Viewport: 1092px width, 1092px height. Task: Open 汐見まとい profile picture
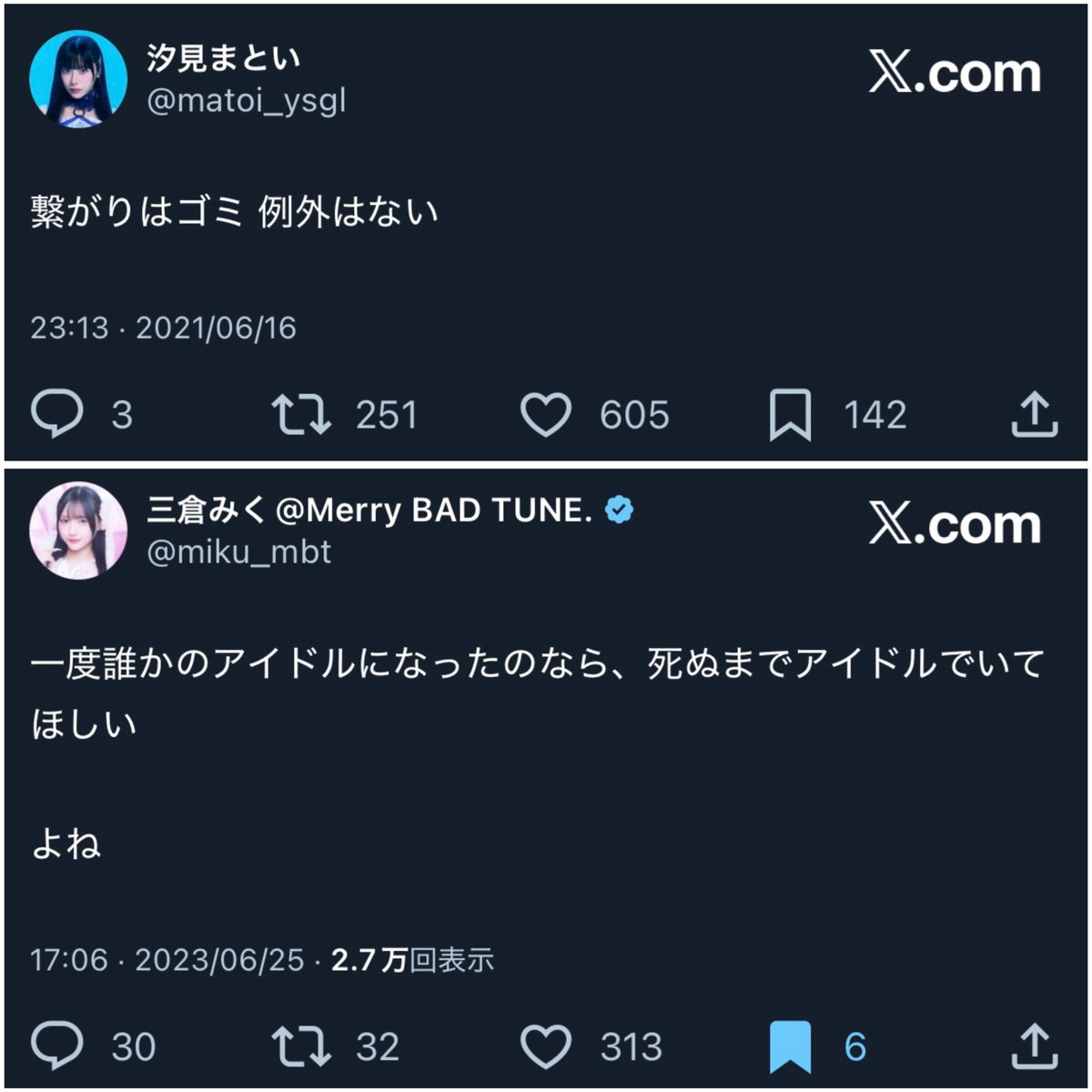click(x=78, y=78)
